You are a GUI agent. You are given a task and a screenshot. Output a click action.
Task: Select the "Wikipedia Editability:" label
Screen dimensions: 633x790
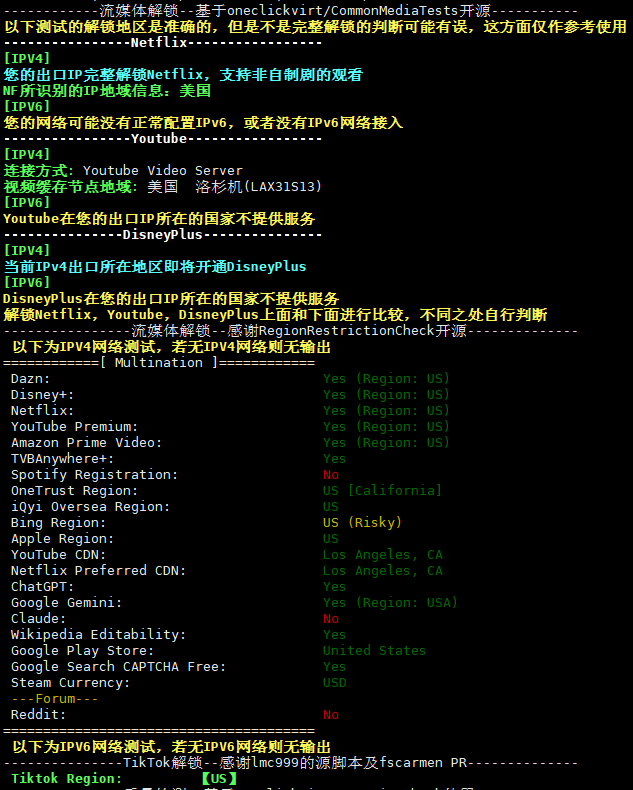click(x=99, y=635)
